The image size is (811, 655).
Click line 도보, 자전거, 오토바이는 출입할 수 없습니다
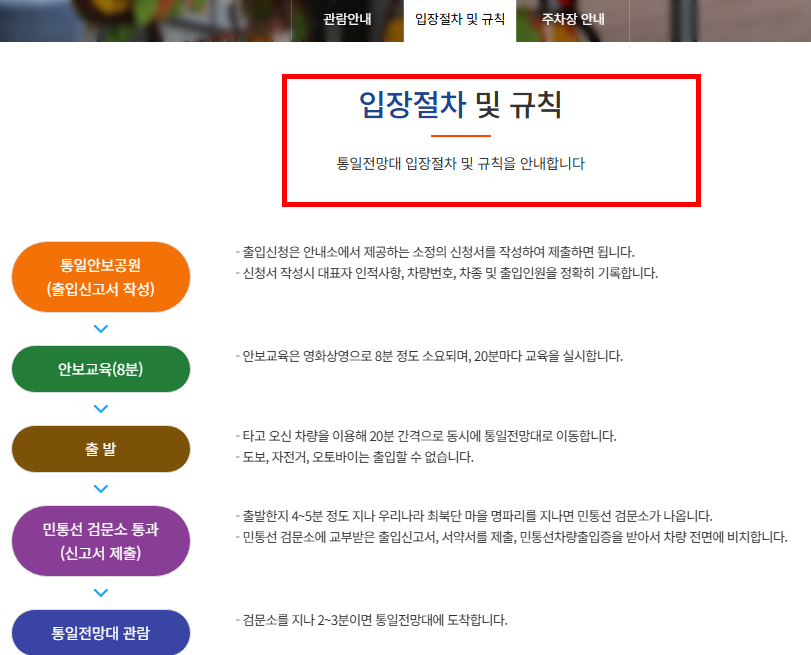point(355,457)
